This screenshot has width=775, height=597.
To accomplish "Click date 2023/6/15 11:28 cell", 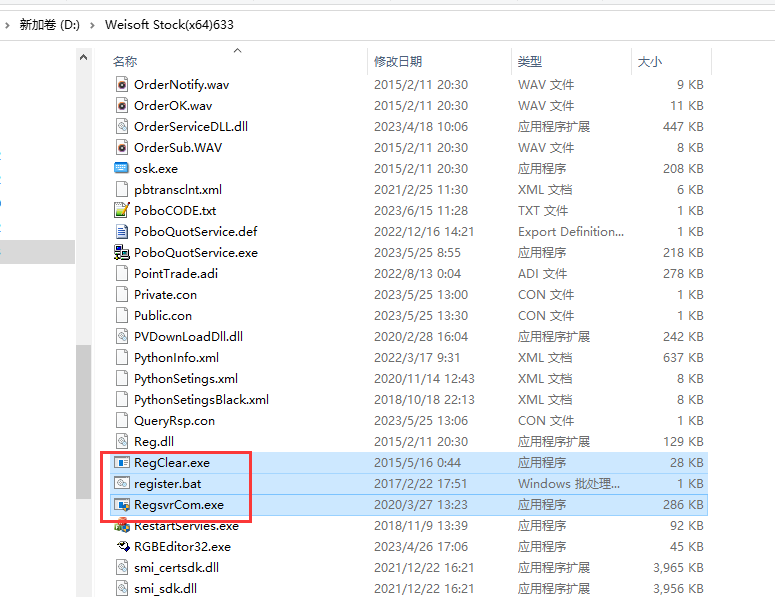I will pyautogui.click(x=421, y=211).
